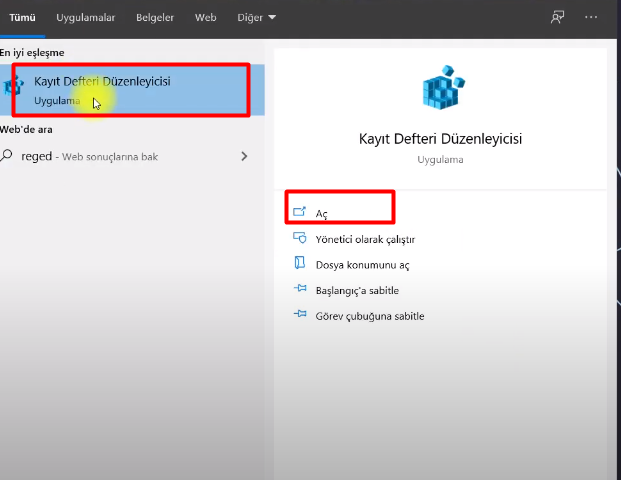Switch to the Uygulamalar tab

(x=86, y=17)
